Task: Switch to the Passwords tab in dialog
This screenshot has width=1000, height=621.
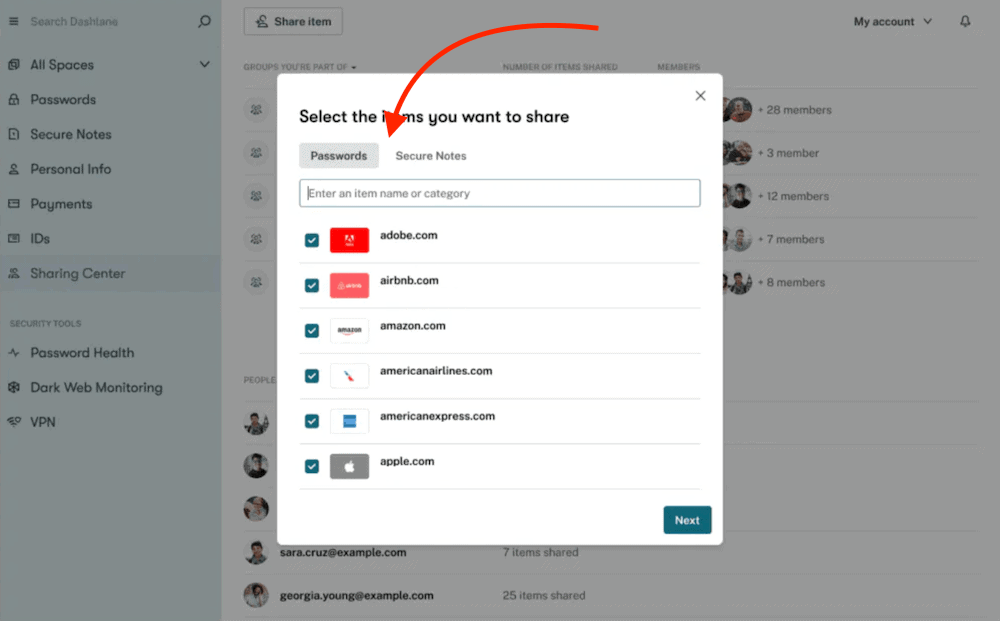Action: (x=339, y=156)
